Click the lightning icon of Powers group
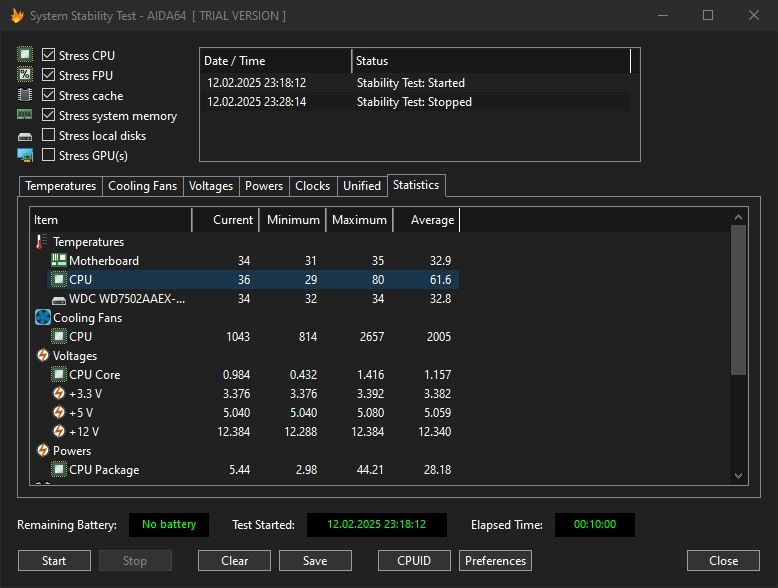This screenshot has width=778, height=588. tap(43, 450)
